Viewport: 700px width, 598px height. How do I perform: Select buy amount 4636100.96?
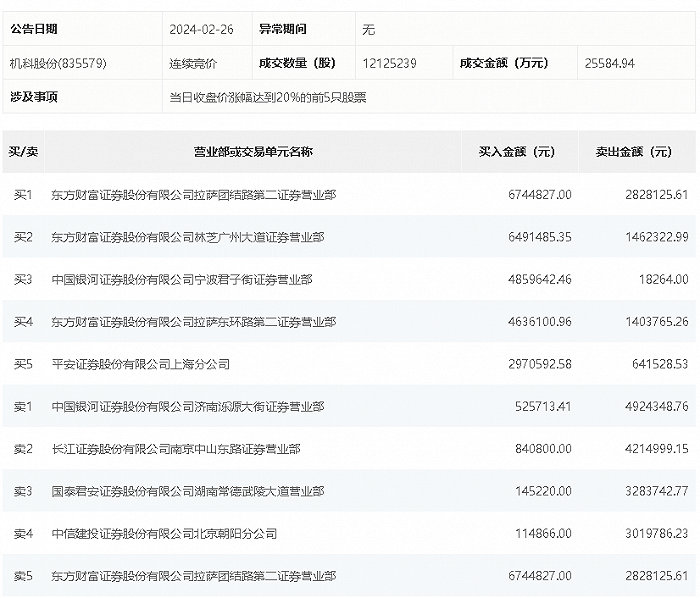[x=540, y=322]
